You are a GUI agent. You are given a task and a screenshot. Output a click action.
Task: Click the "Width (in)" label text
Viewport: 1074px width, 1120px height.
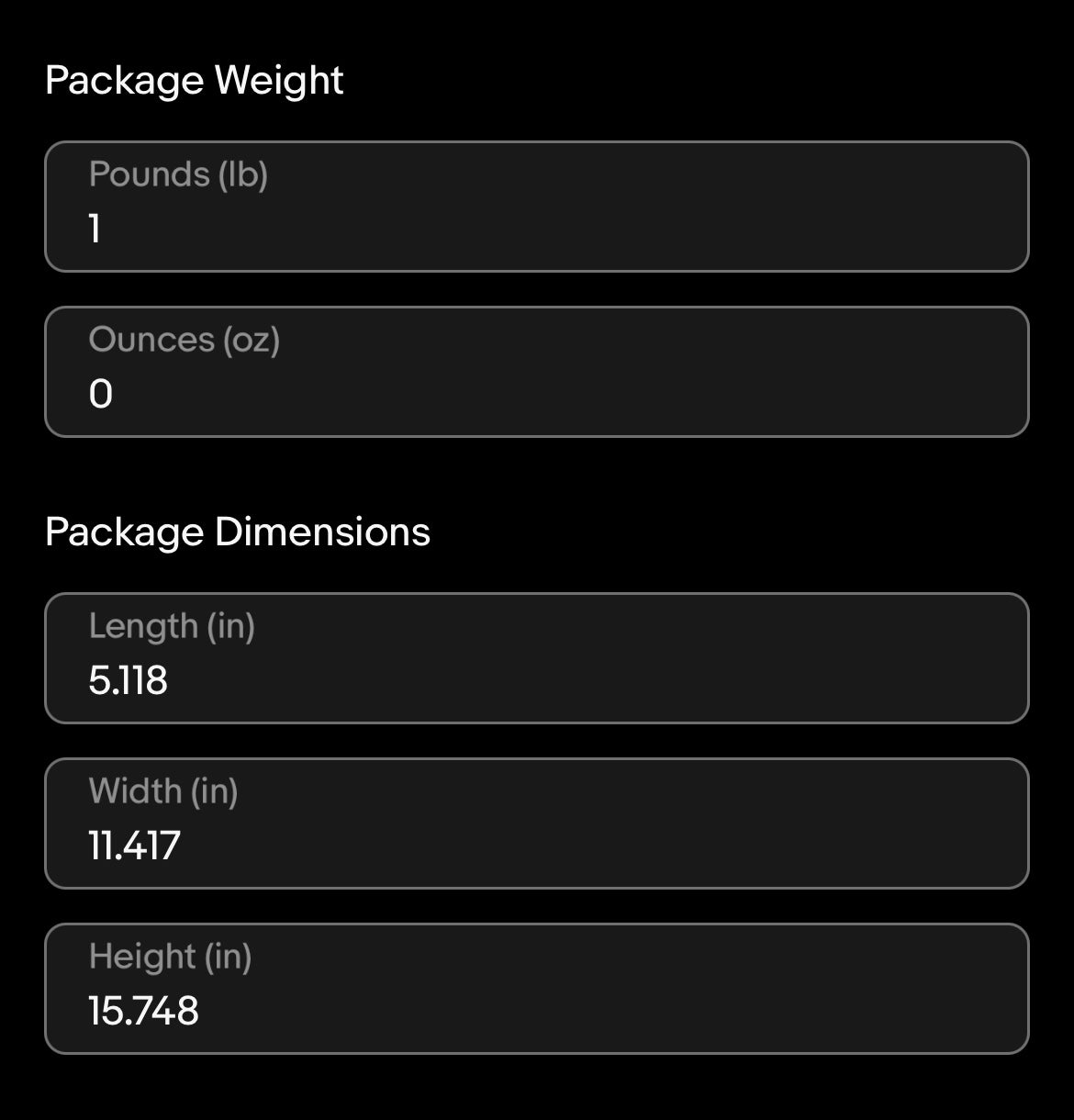point(163,791)
